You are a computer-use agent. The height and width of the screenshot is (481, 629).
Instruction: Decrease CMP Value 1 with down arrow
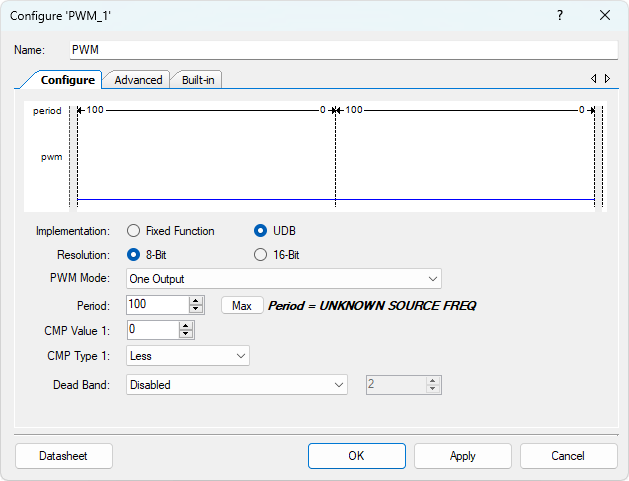[x=185, y=334]
